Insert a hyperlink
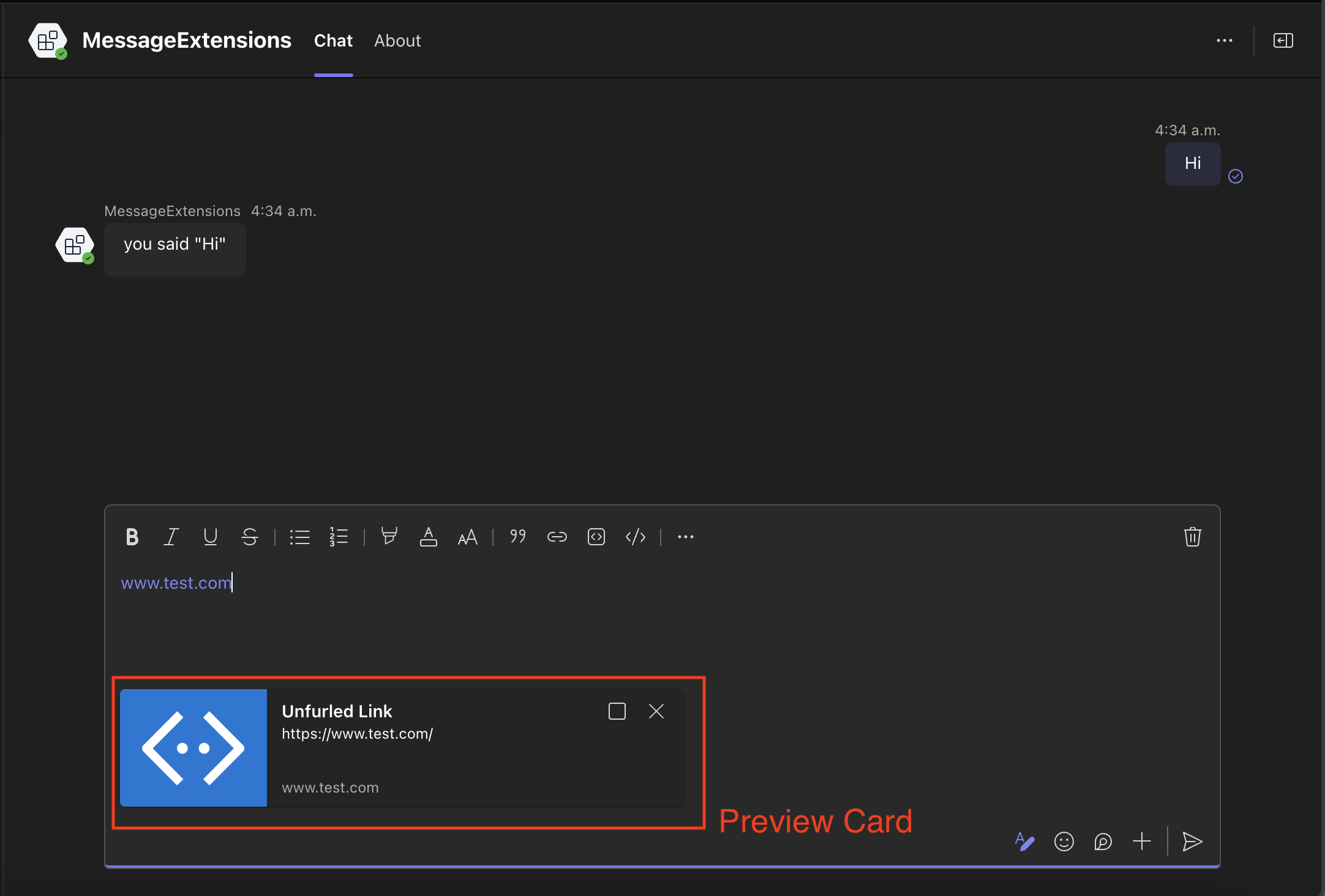The width and height of the screenshot is (1325, 896). coord(557,537)
